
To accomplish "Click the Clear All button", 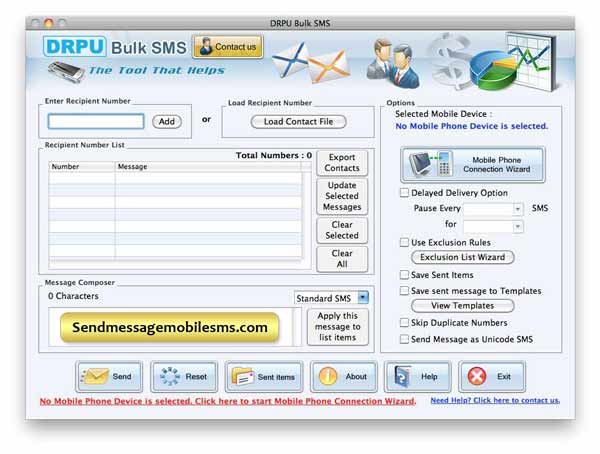I will pyautogui.click(x=342, y=259).
